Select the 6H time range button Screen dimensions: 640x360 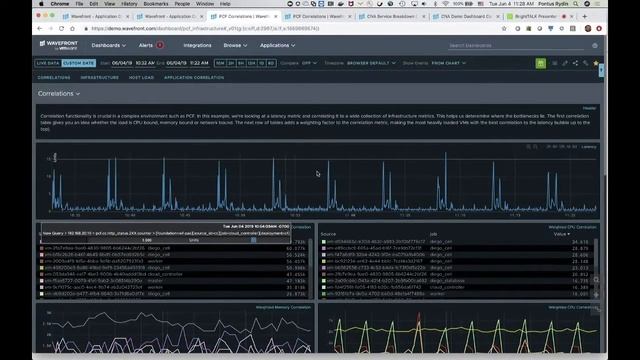point(241,63)
